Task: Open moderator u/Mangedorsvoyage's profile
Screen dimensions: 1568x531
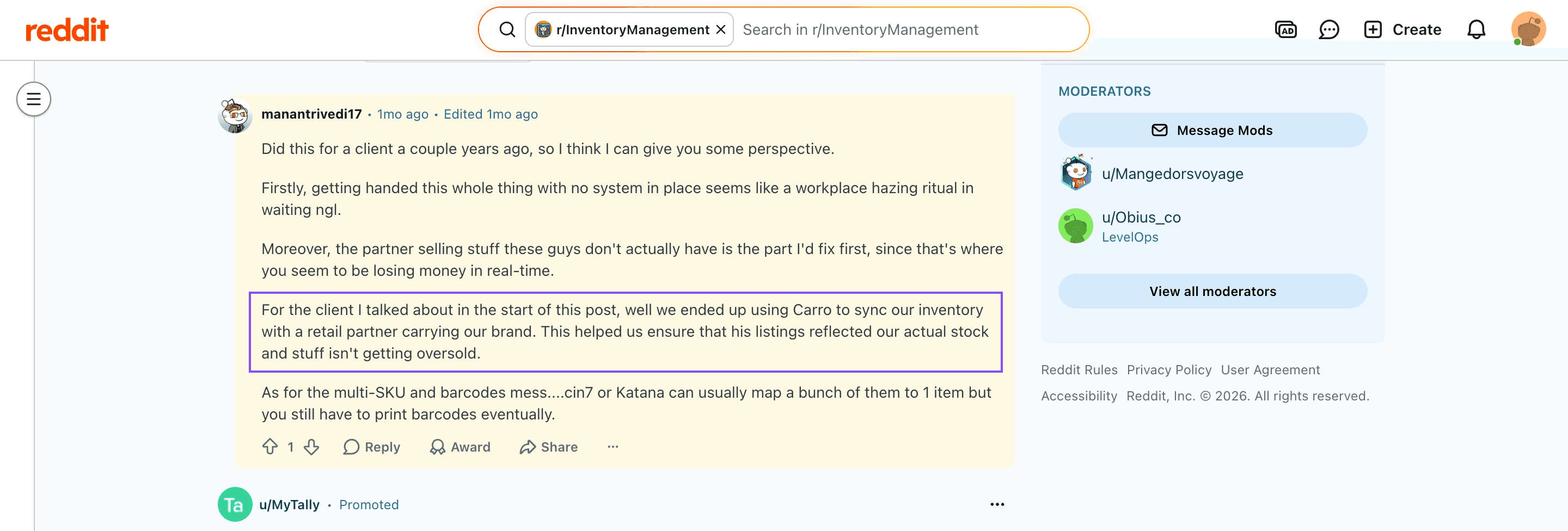Action: tap(1172, 174)
